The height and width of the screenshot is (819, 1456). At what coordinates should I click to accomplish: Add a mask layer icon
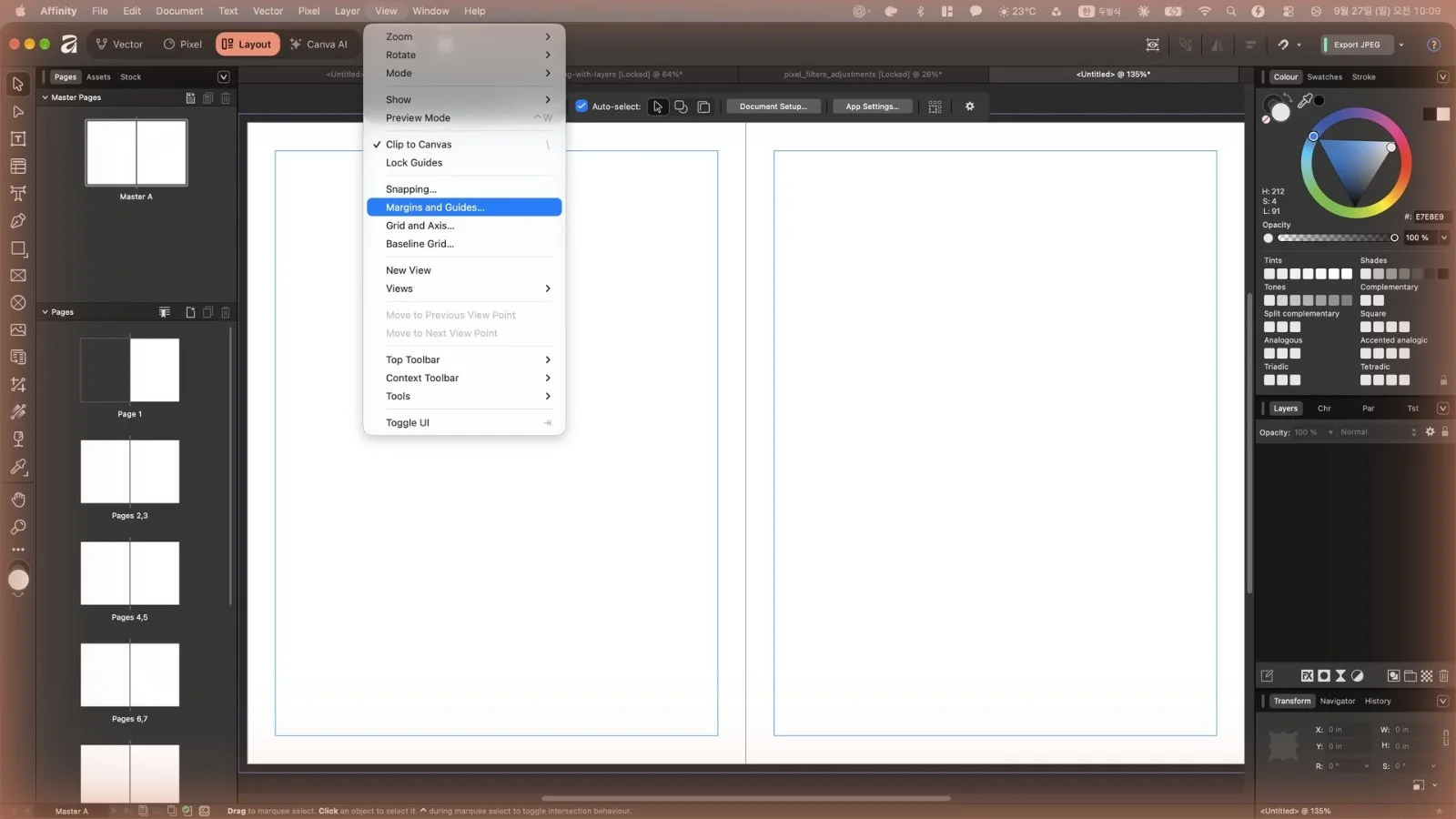(x=1324, y=676)
